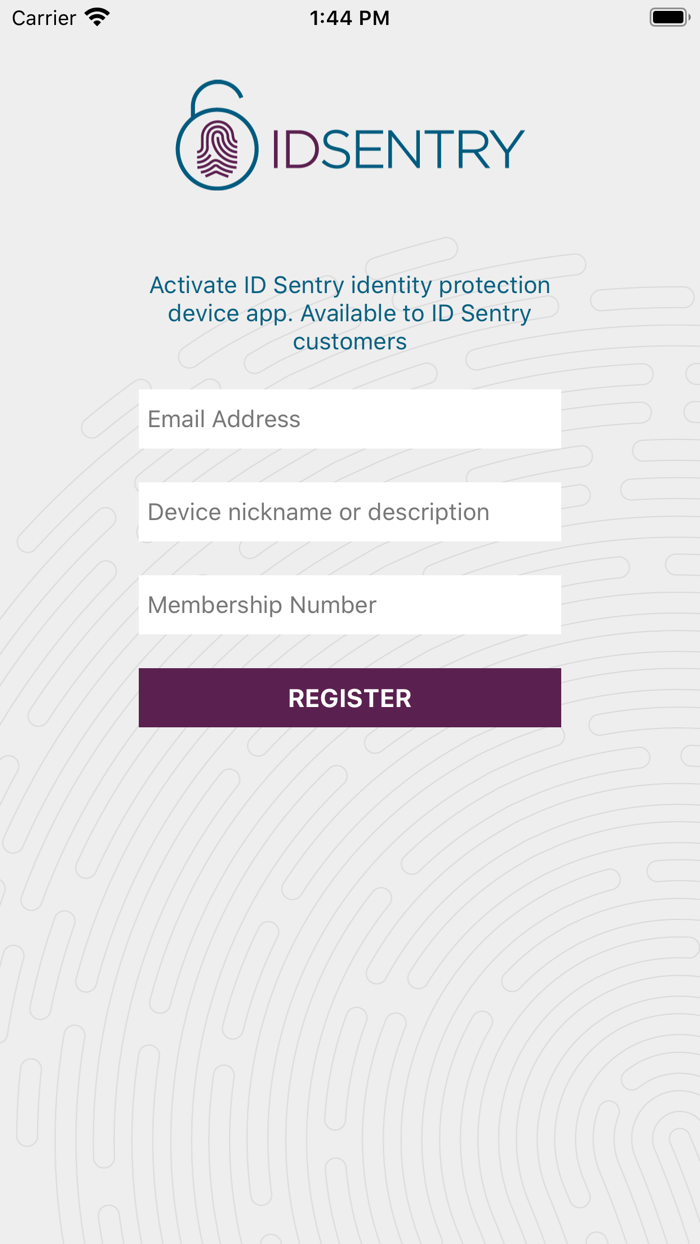Viewport: 700px width, 1244px height.
Task: Click the Device nickname placeholder text
Action: click(317, 511)
